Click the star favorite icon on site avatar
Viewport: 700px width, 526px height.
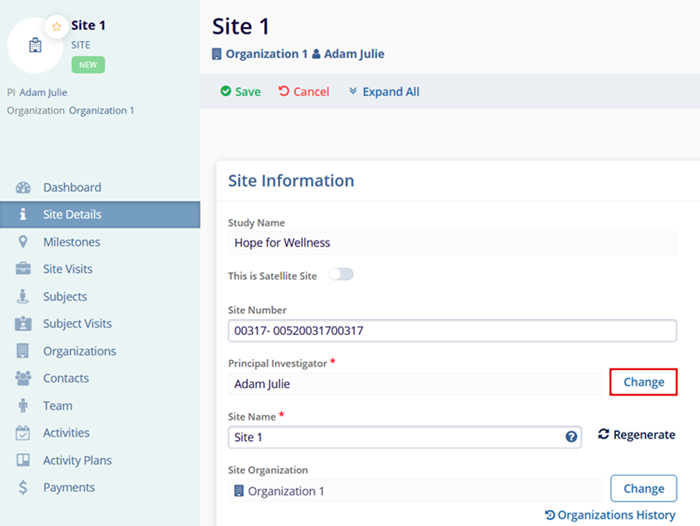click(57, 26)
